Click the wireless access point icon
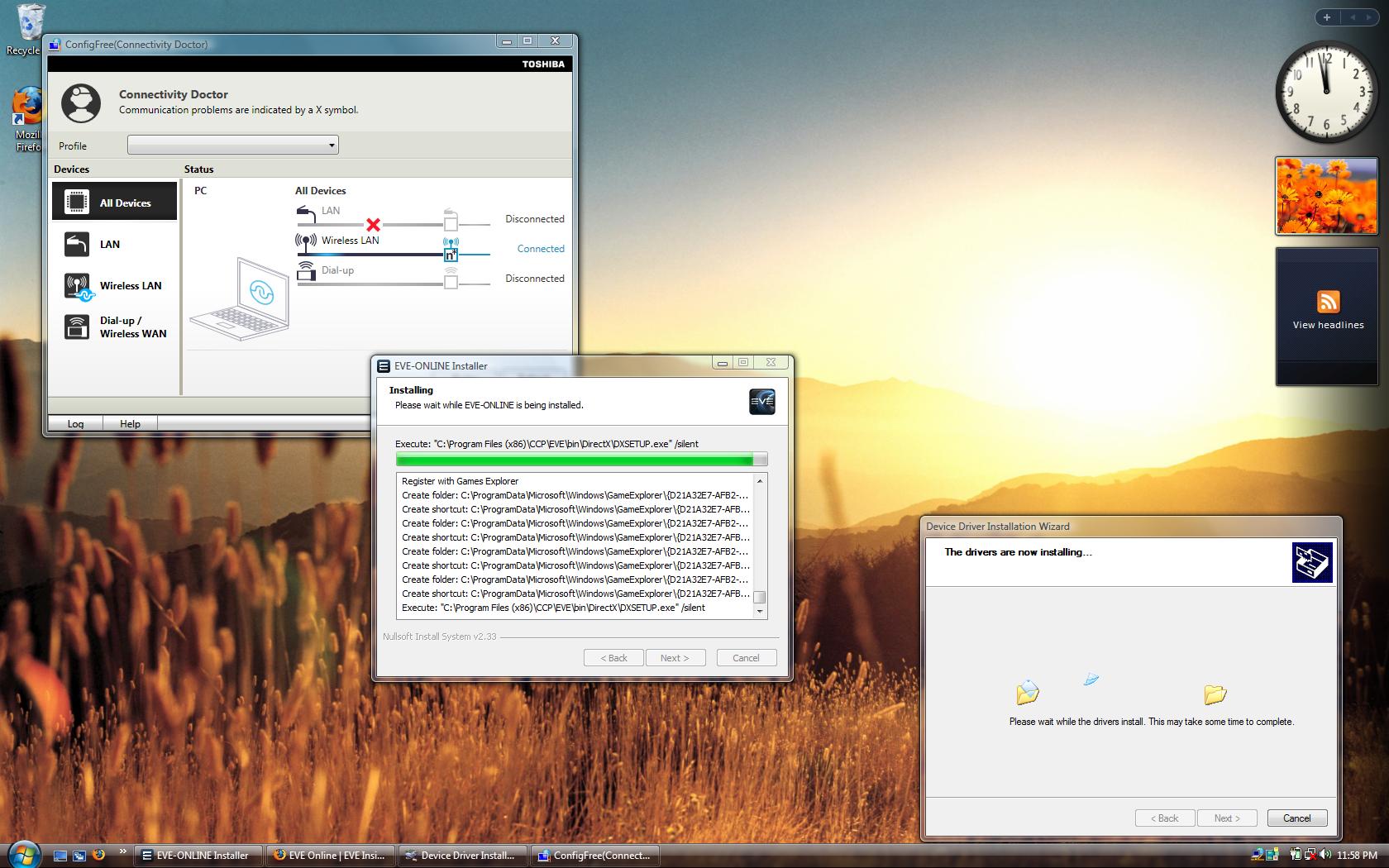 click(x=451, y=250)
